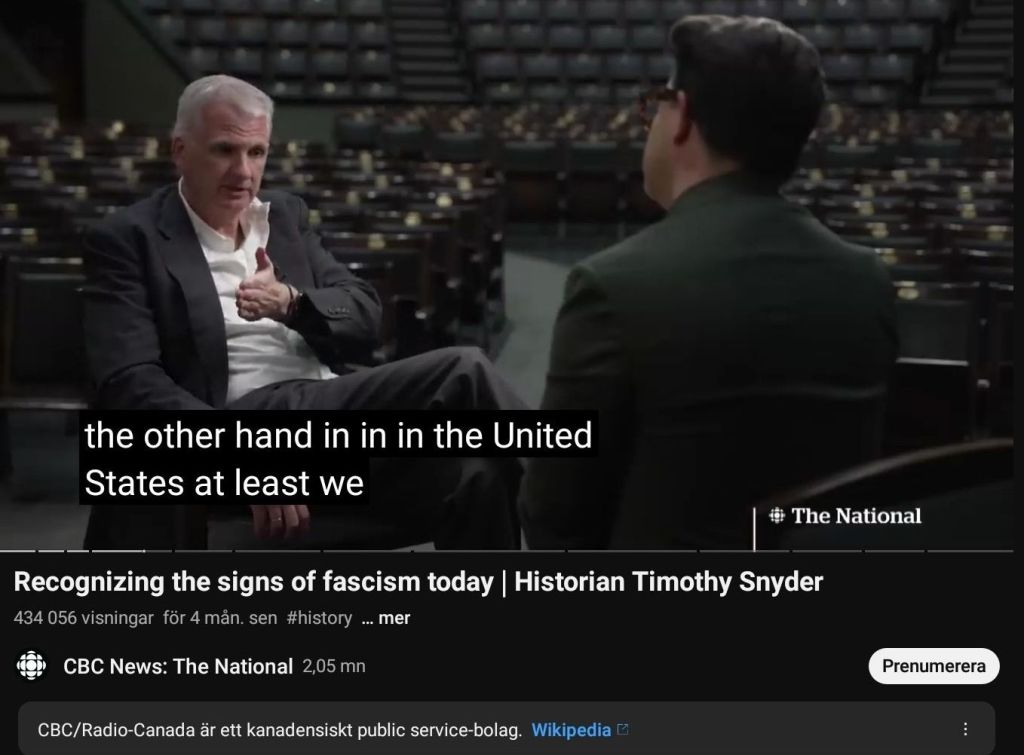Click the 434 056 visningar view count
The height and width of the screenshot is (755, 1024).
coord(84,618)
